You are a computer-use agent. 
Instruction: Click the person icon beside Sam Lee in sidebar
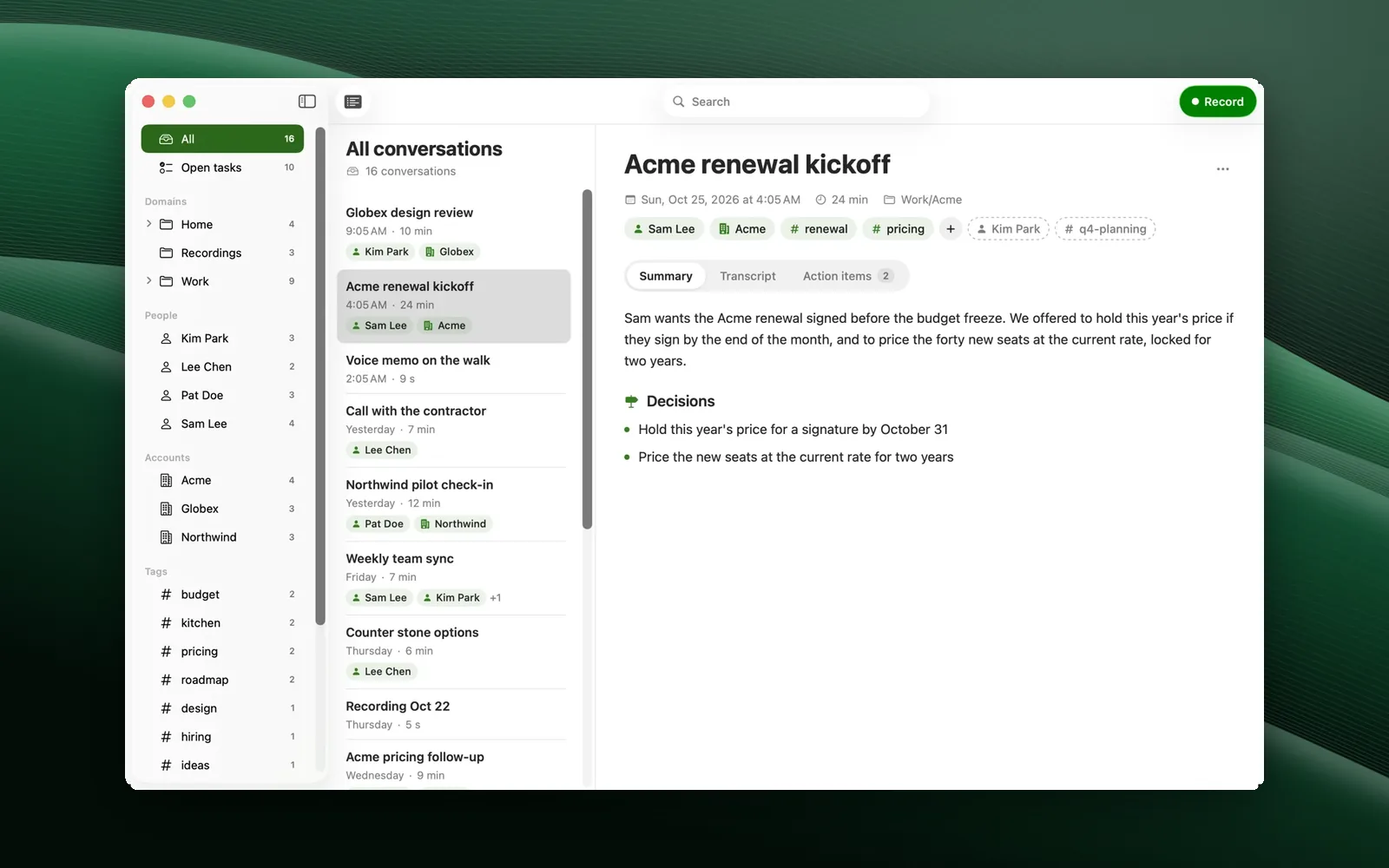[x=166, y=424]
